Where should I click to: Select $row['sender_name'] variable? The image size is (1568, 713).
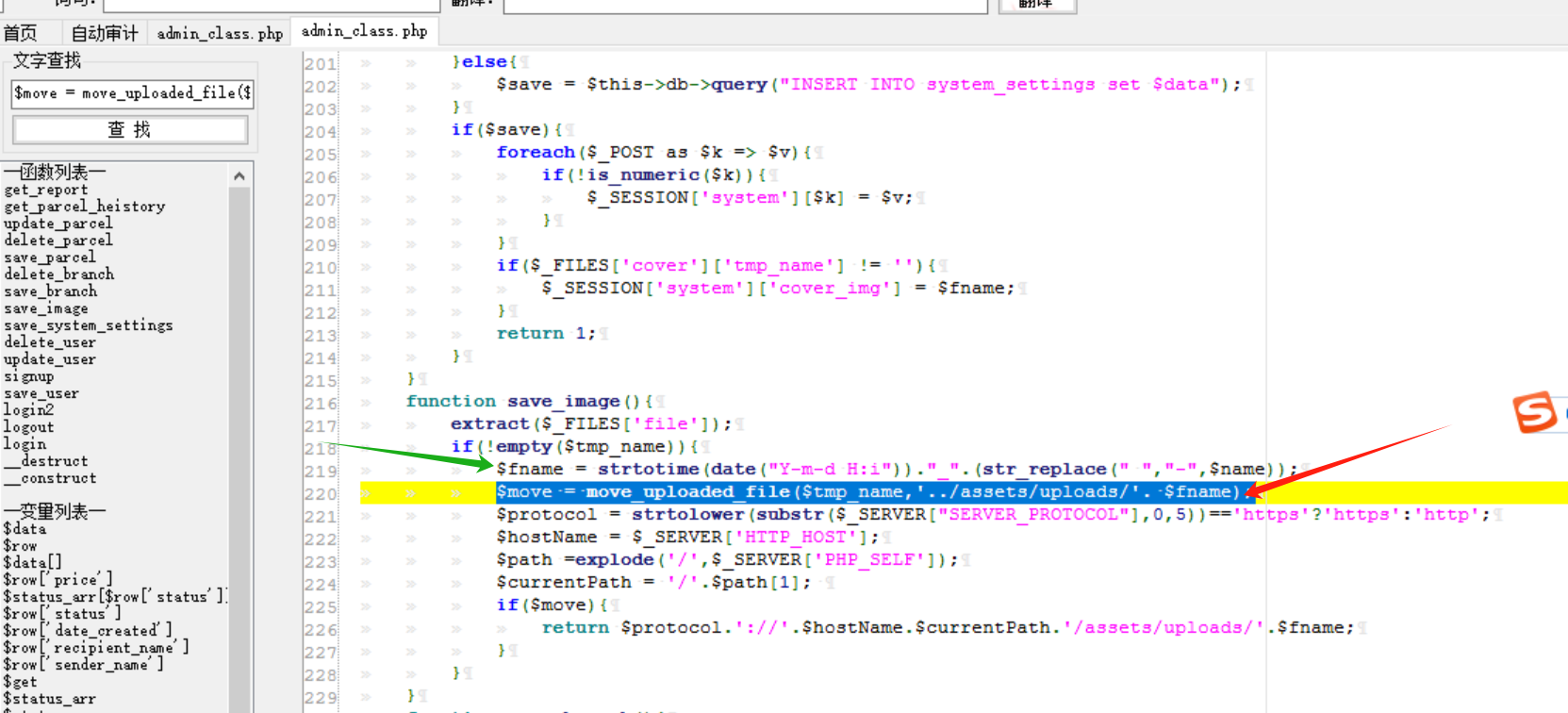click(x=83, y=665)
